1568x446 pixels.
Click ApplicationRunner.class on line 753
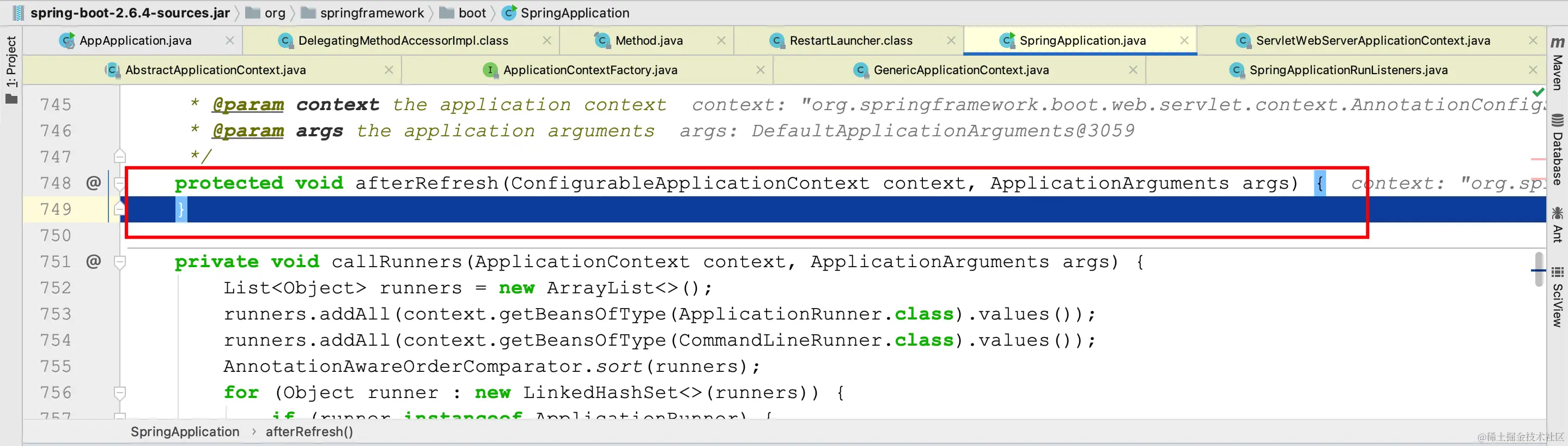click(816, 315)
